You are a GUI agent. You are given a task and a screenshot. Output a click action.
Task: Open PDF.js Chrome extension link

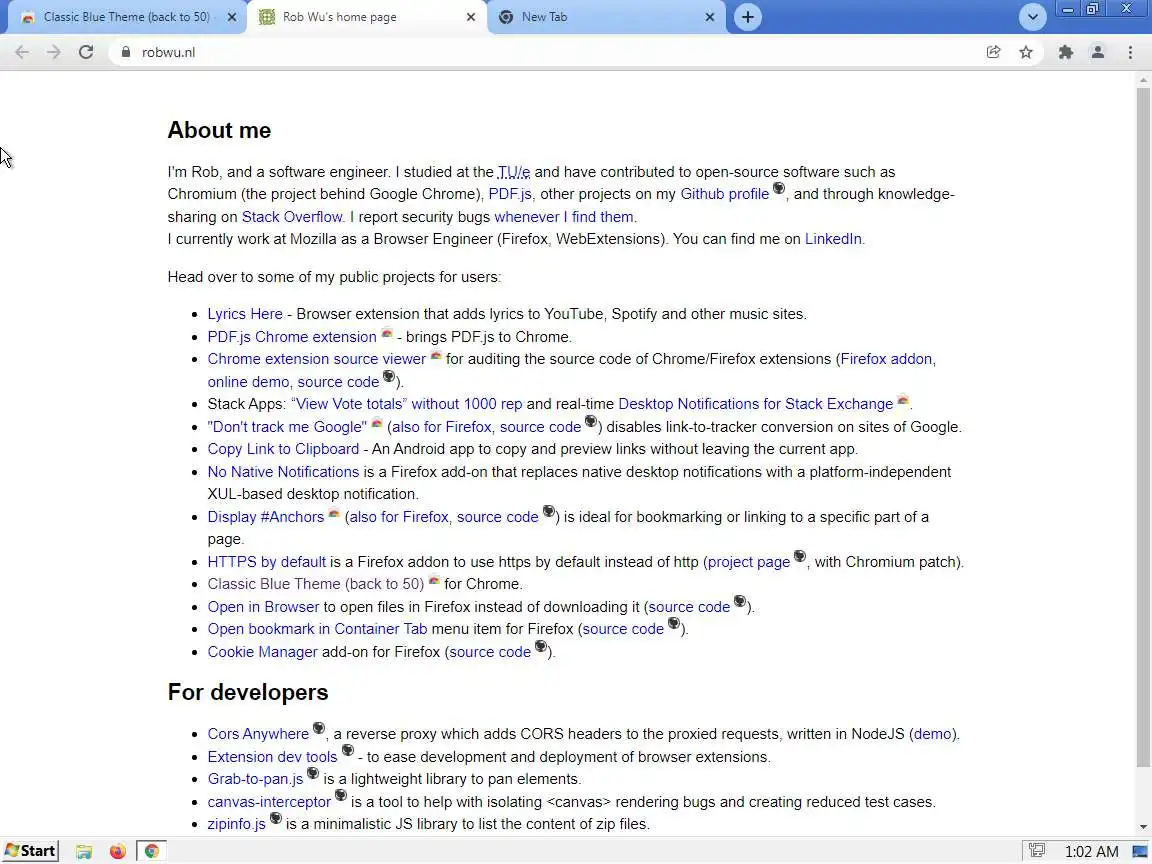[292, 336]
